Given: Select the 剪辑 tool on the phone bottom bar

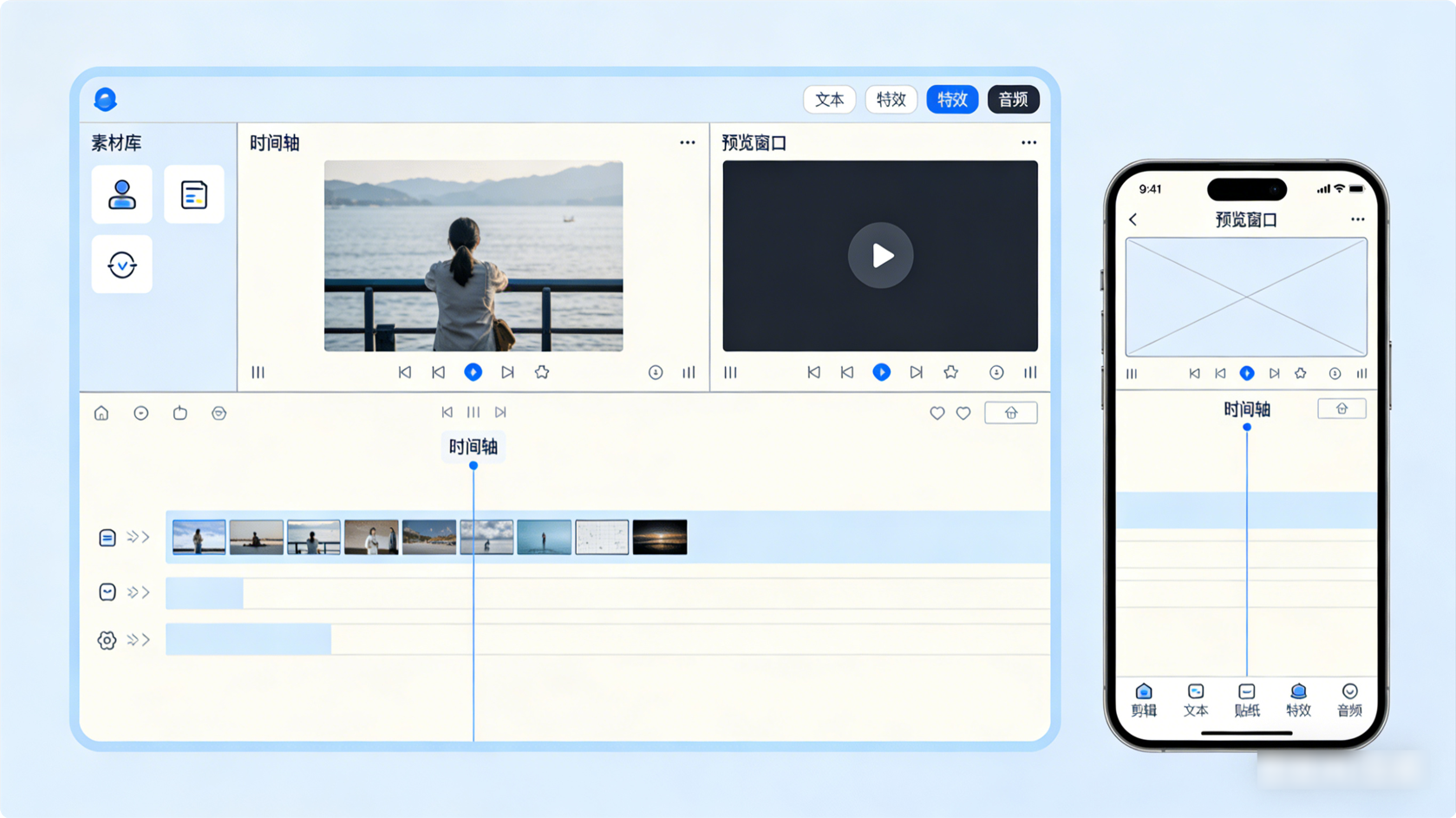Looking at the screenshot, I should click(x=1143, y=701).
